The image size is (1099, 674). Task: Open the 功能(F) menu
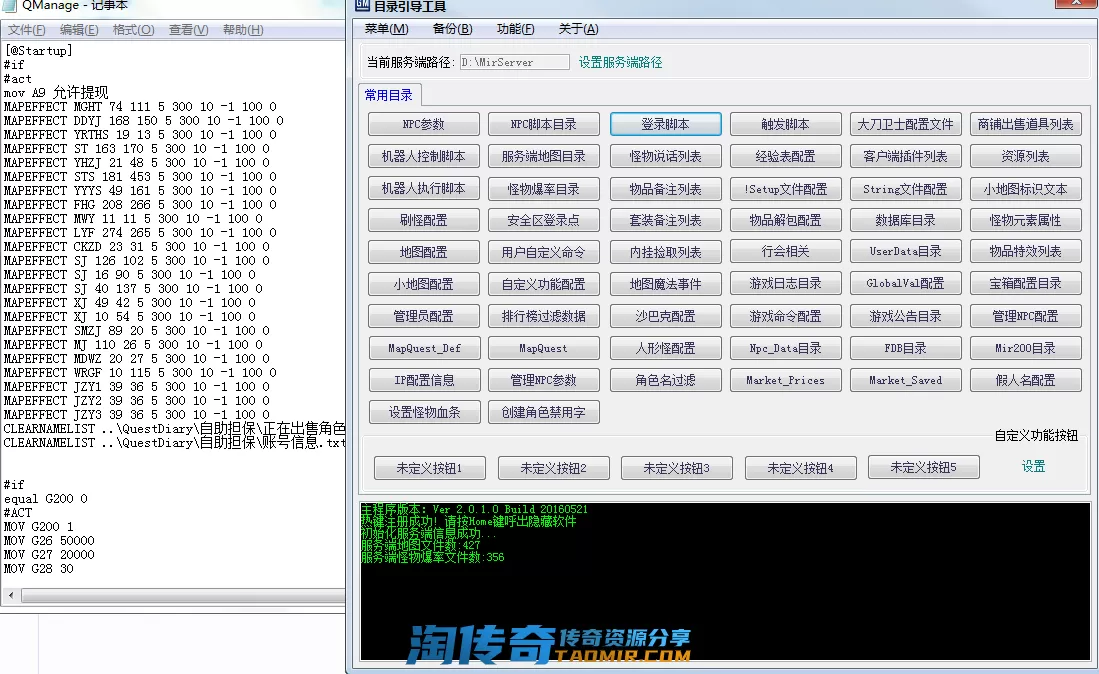[x=515, y=29]
